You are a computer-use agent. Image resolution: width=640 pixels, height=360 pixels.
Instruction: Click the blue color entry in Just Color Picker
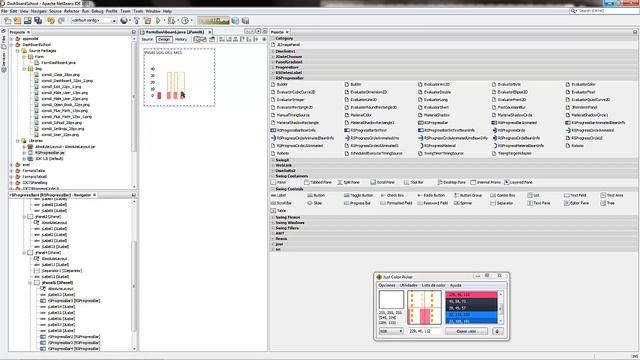(471, 315)
